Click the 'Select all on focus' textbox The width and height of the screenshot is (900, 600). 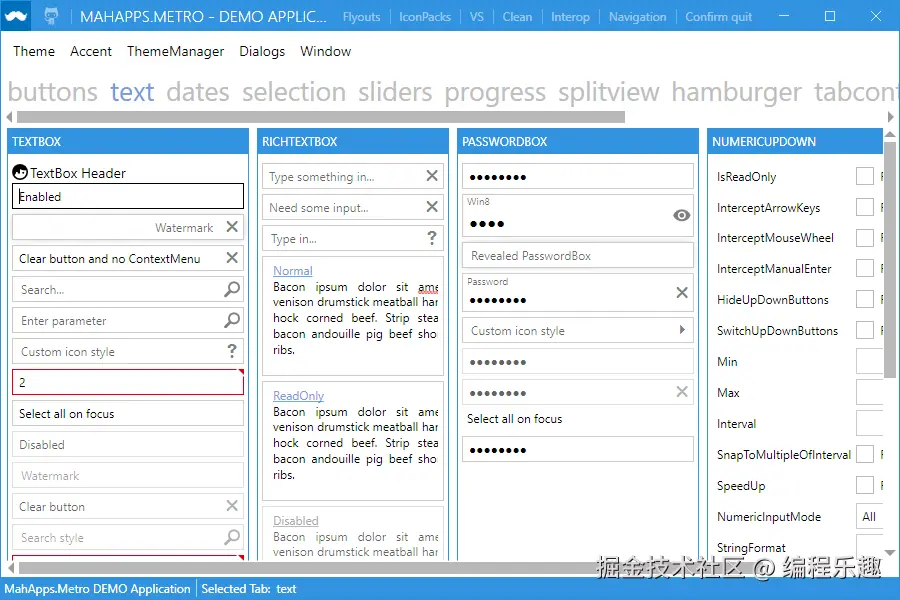128,413
